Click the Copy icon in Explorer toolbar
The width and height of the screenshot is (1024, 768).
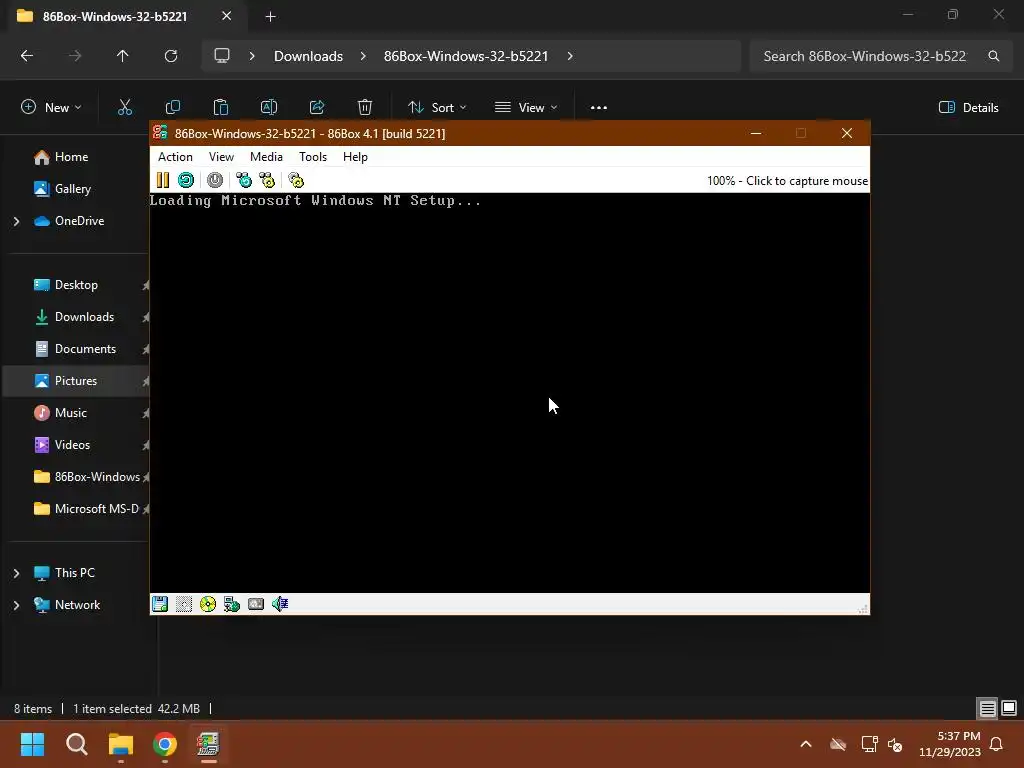click(173, 107)
